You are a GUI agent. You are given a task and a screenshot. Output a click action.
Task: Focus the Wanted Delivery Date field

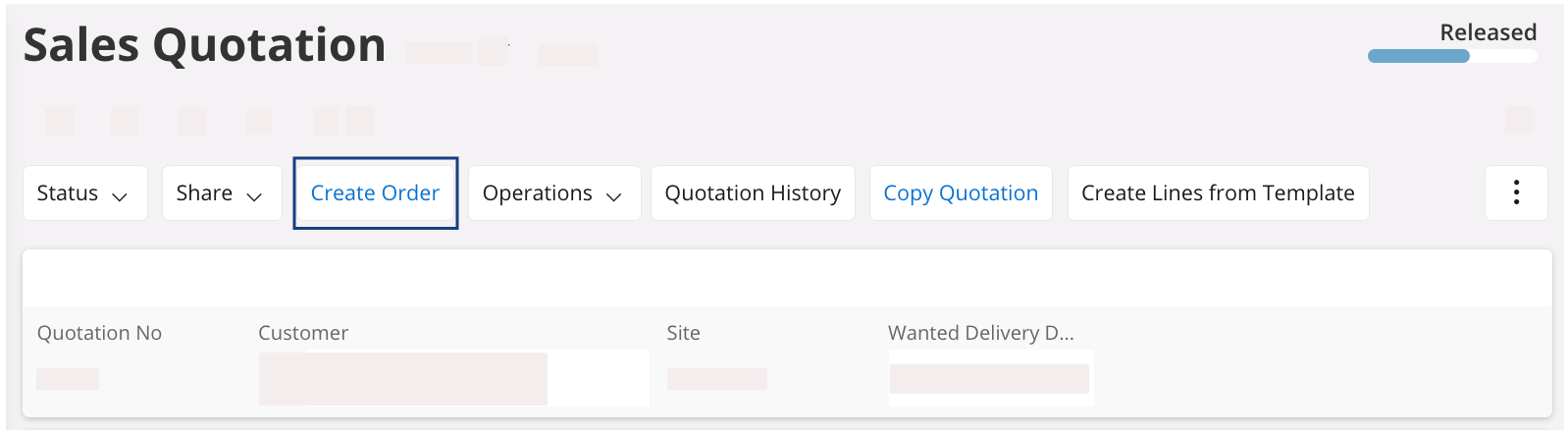(x=990, y=378)
